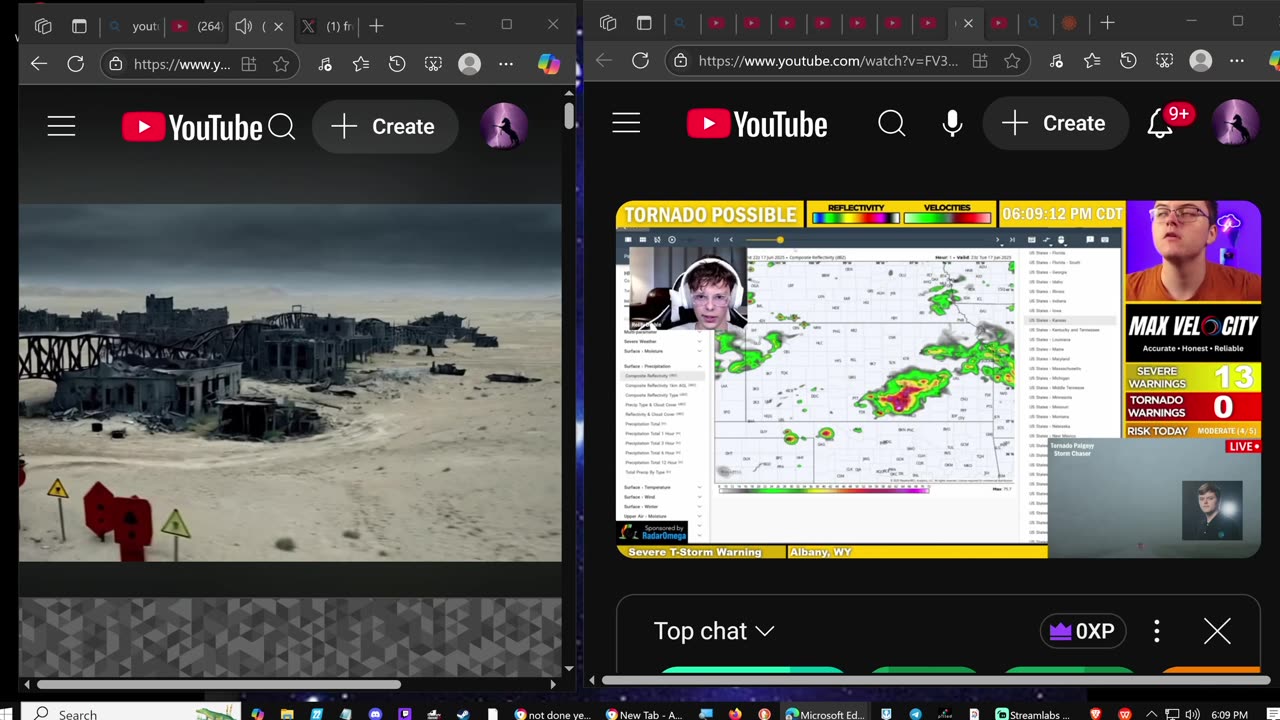Viewport: 1280px width, 720px height.
Task: Open Favorites list icon in right browser
Action: (1092, 61)
